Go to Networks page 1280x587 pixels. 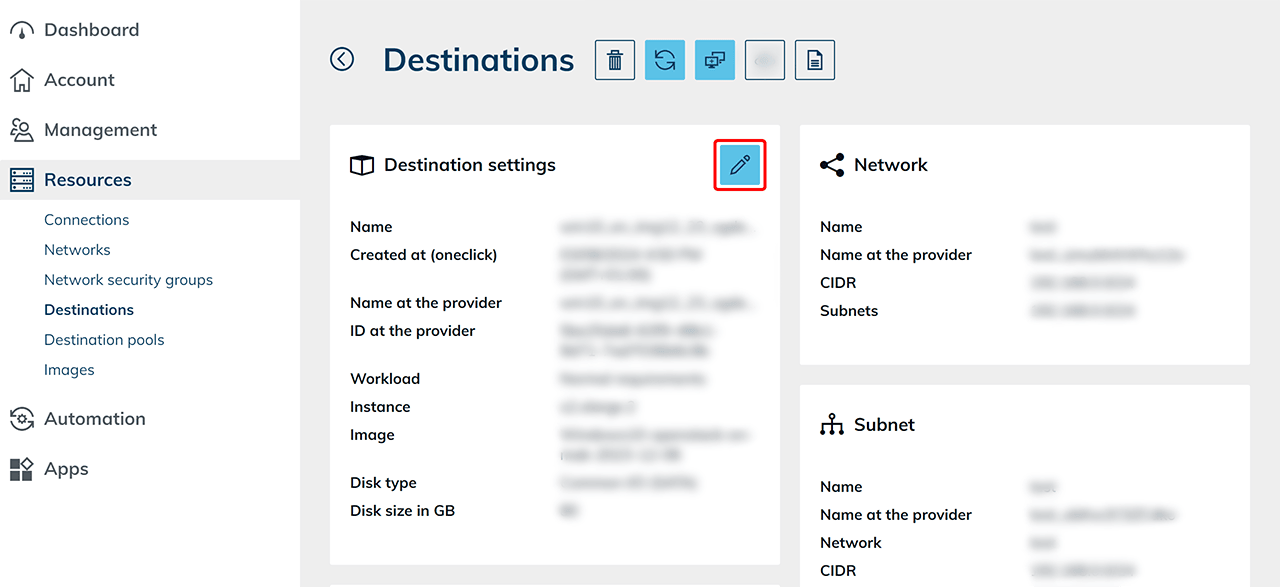pyautogui.click(x=77, y=250)
